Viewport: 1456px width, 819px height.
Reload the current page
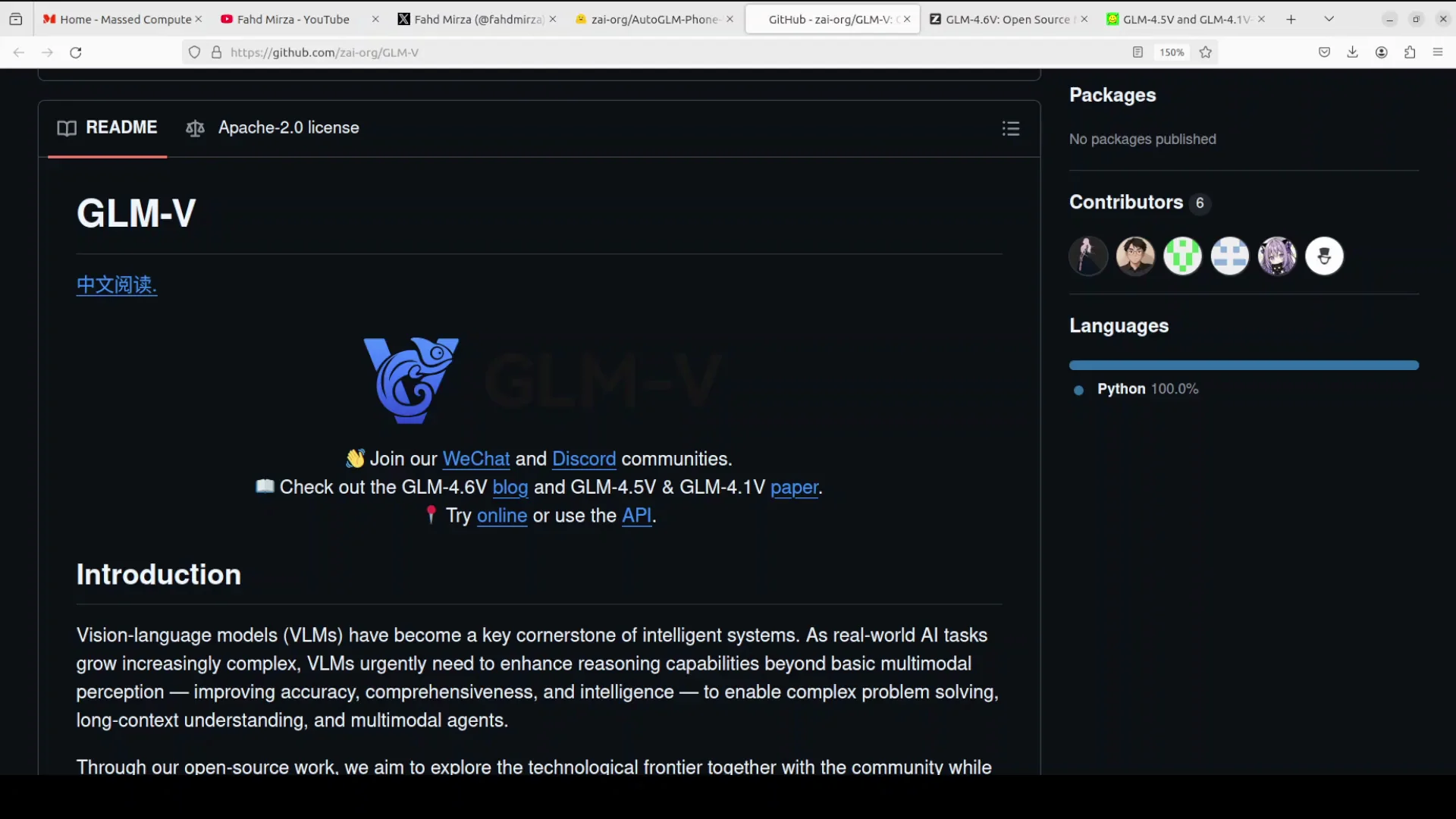tap(76, 52)
